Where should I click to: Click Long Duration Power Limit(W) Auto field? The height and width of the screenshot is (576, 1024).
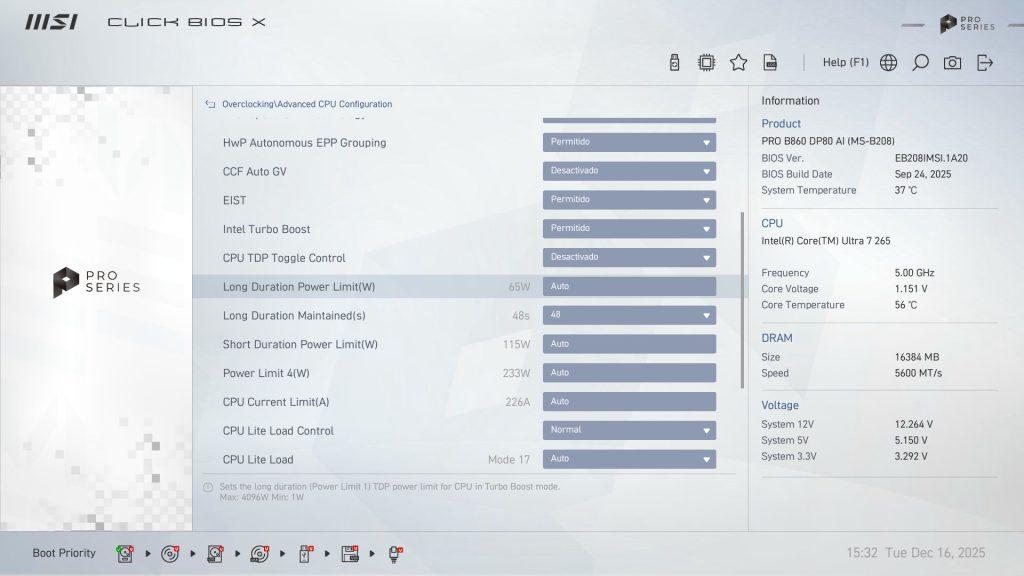click(x=629, y=287)
